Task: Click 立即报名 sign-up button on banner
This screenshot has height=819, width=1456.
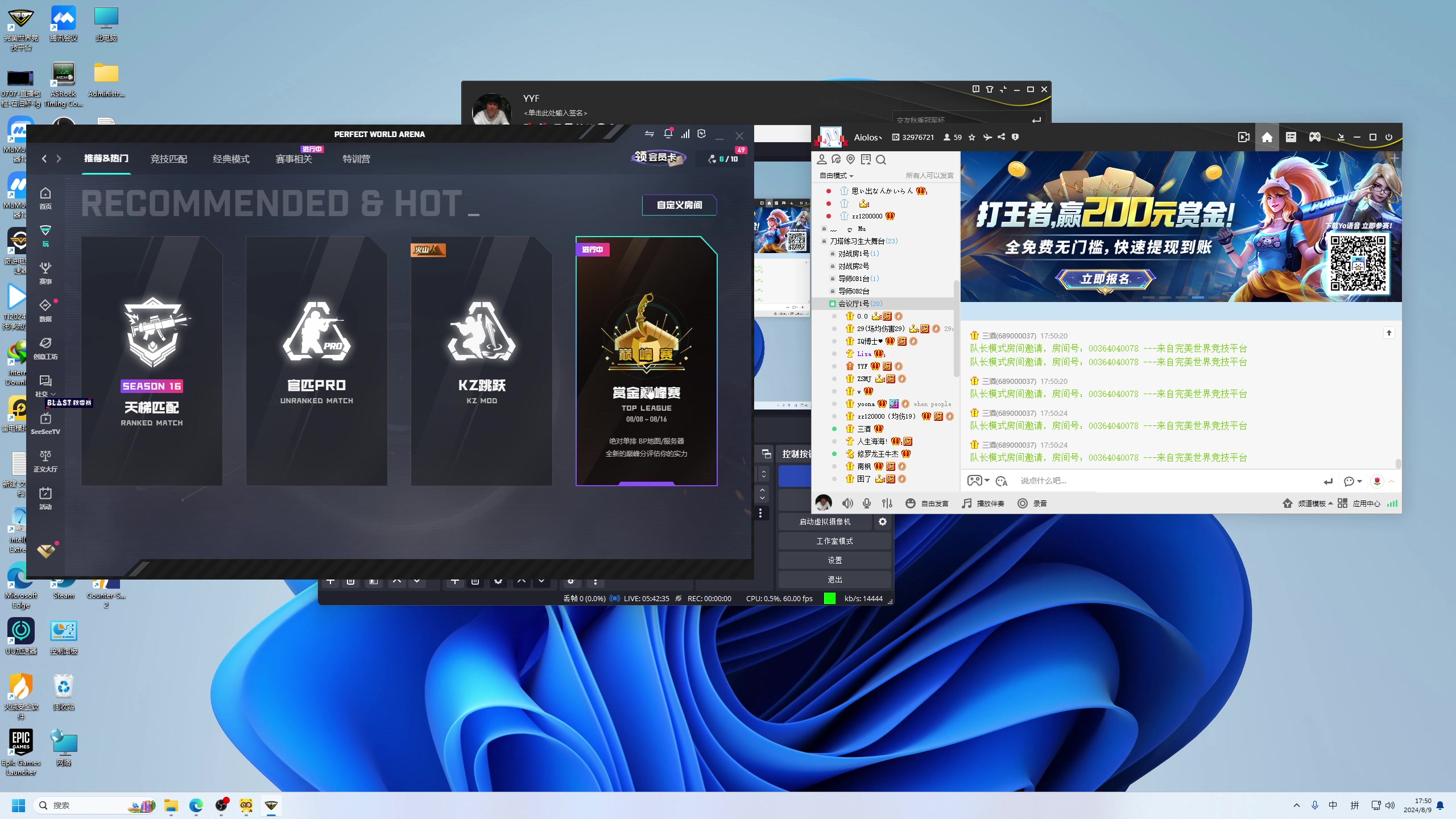Action: pos(1105,279)
